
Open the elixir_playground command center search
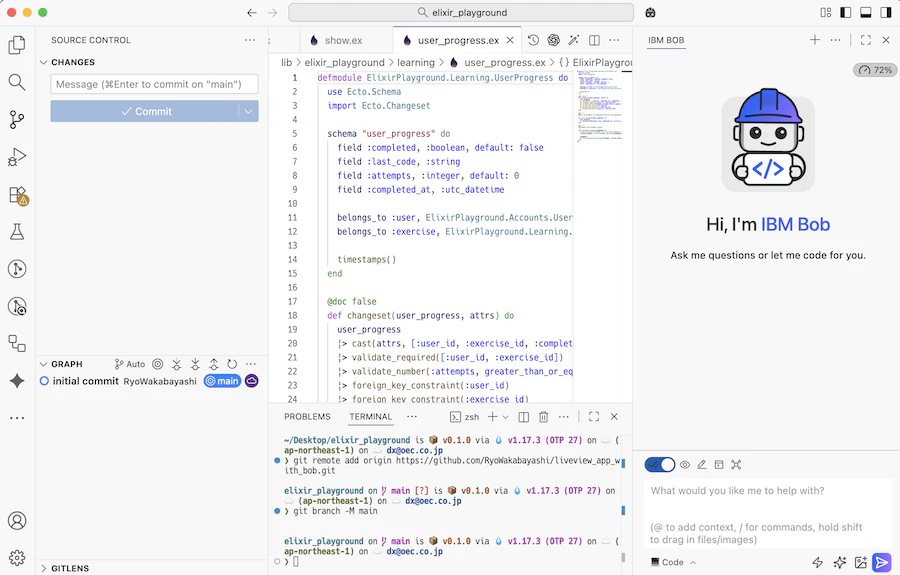tap(461, 13)
